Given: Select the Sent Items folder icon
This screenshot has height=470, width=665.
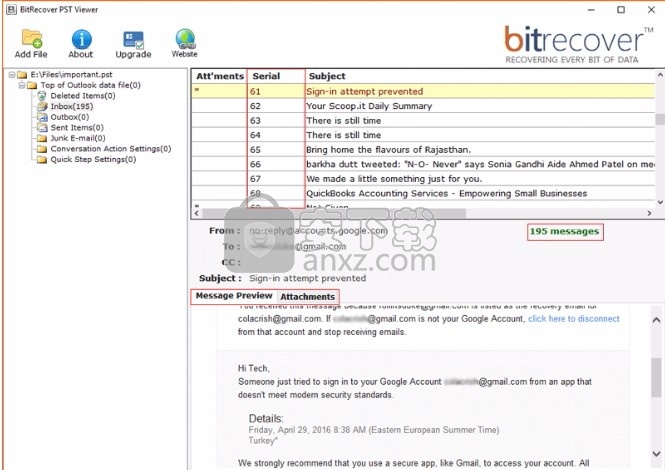Looking at the screenshot, I should (x=42, y=128).
